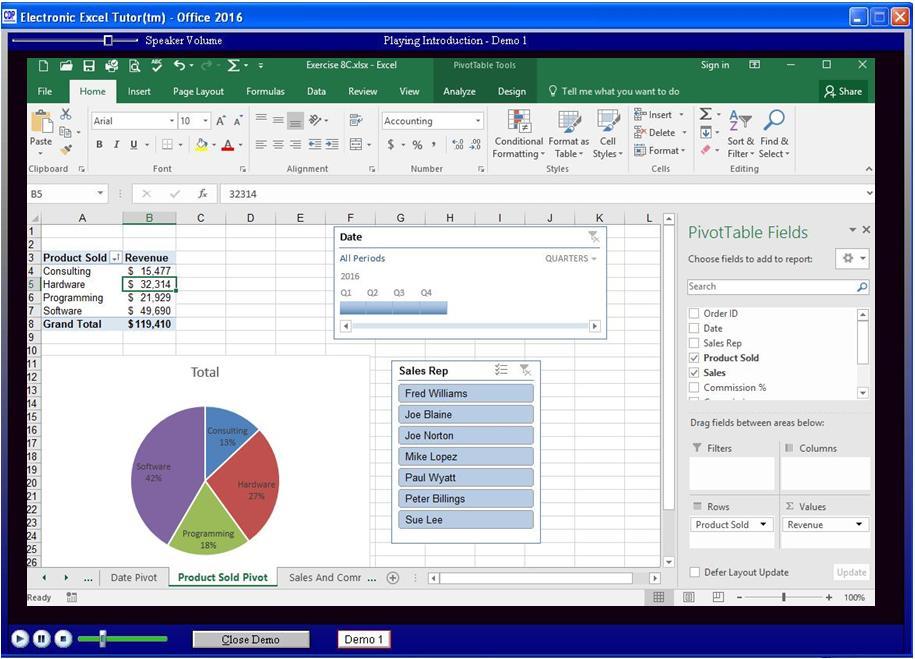Image resolution: width=915 pixels, height=659 pixels.
Task: Switch to the Insert ribbon tab
Action: (139, 91)
